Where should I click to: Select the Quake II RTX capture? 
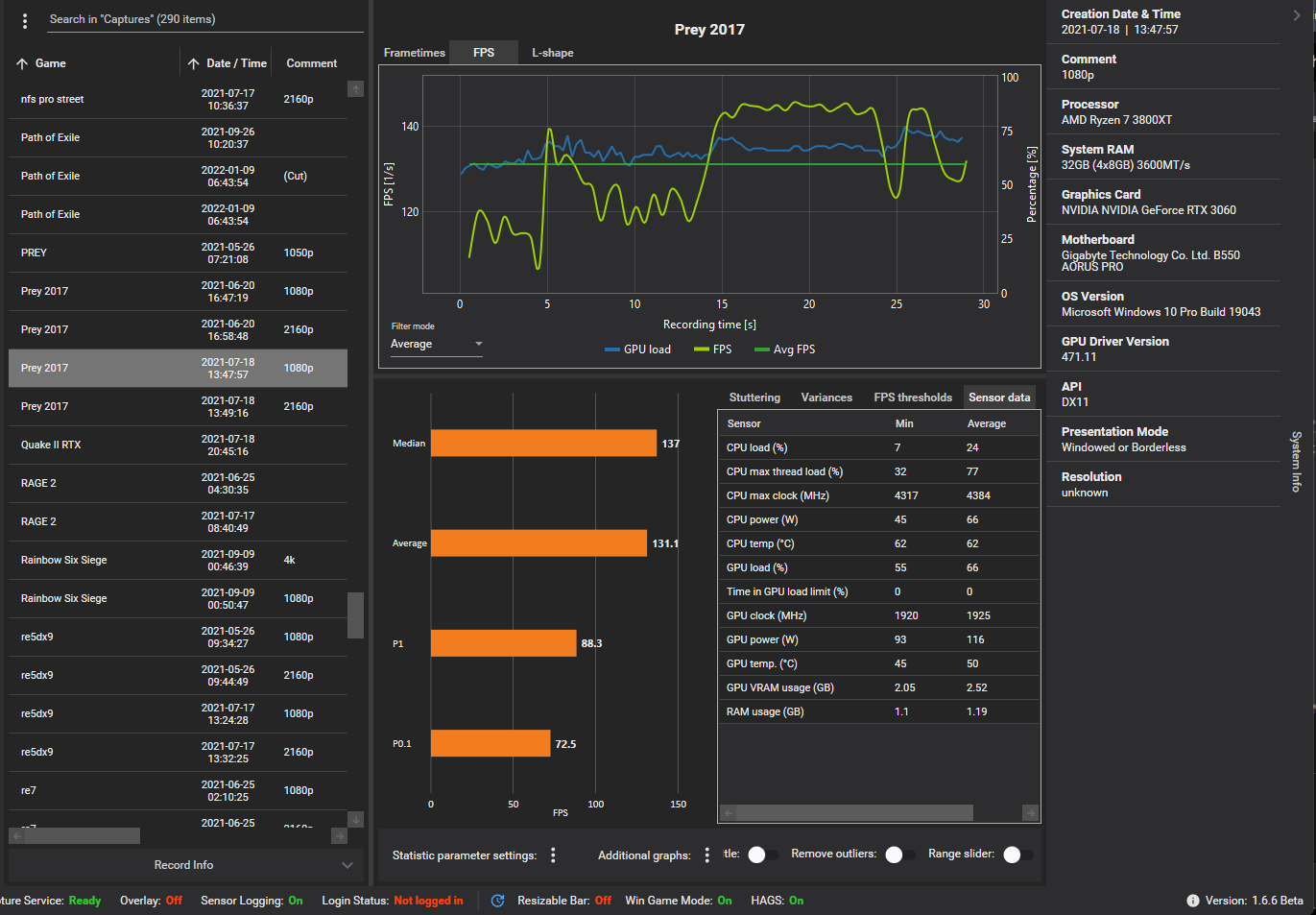pyautogui.click(x=178, y=445)
